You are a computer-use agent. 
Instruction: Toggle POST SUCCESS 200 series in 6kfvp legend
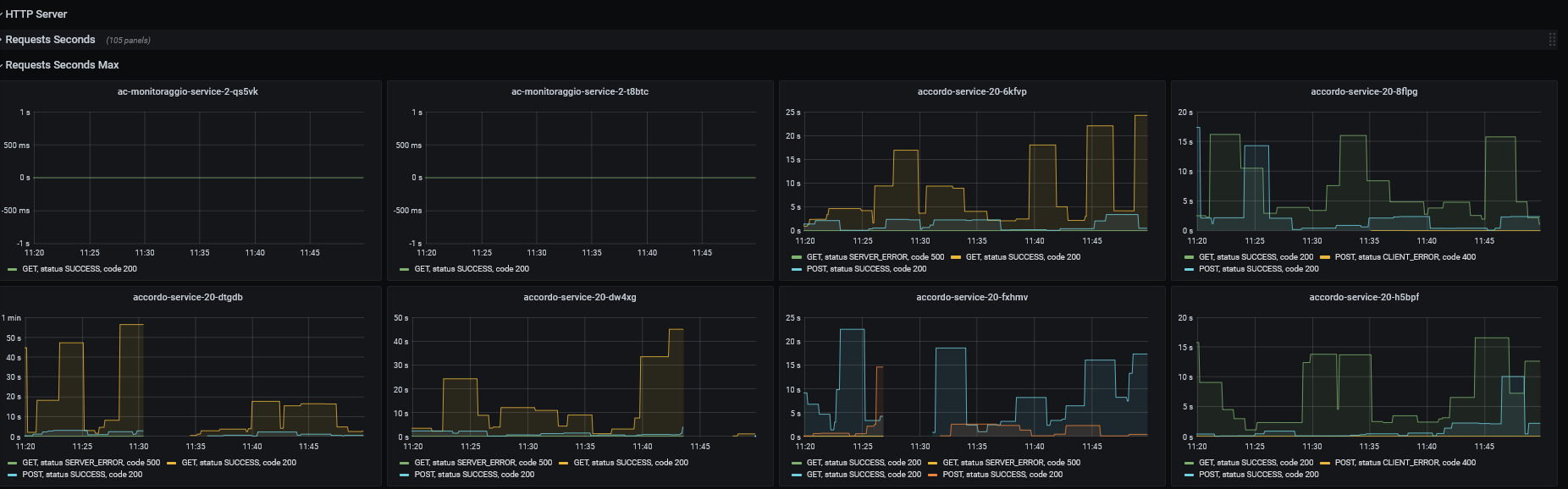coord(866,269)
